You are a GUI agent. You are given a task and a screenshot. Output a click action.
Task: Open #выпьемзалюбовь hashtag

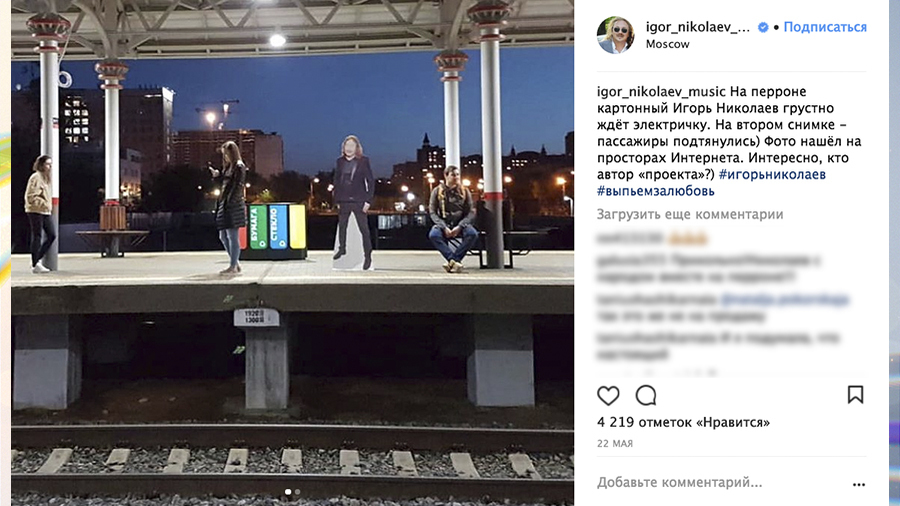click(655, 191)
